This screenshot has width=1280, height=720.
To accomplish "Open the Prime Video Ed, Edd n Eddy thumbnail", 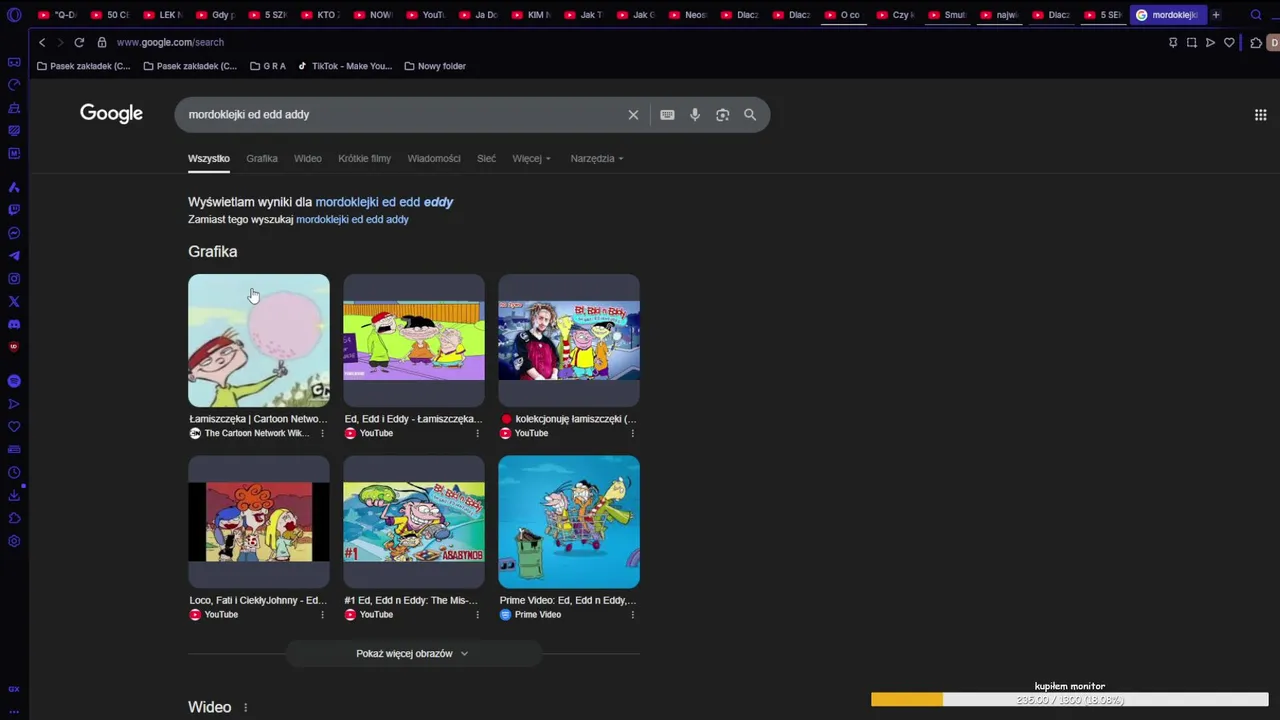I will pos(569,522).
